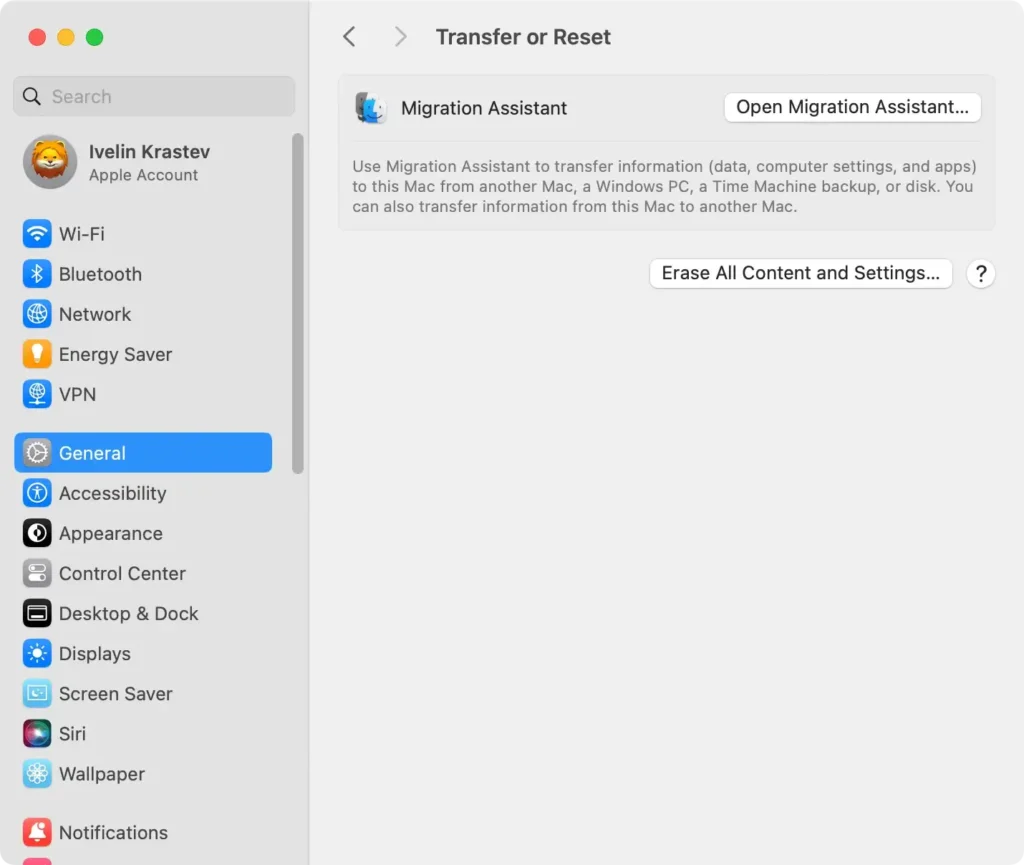Screen dimensions: 1024x865
Task: Select the Screen Saver label
Action: [116, 694]
